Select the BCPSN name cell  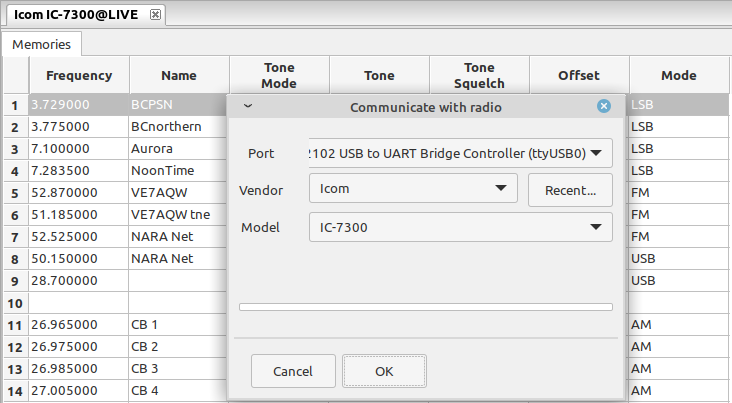pyautogui.click(x=178, y=105)
